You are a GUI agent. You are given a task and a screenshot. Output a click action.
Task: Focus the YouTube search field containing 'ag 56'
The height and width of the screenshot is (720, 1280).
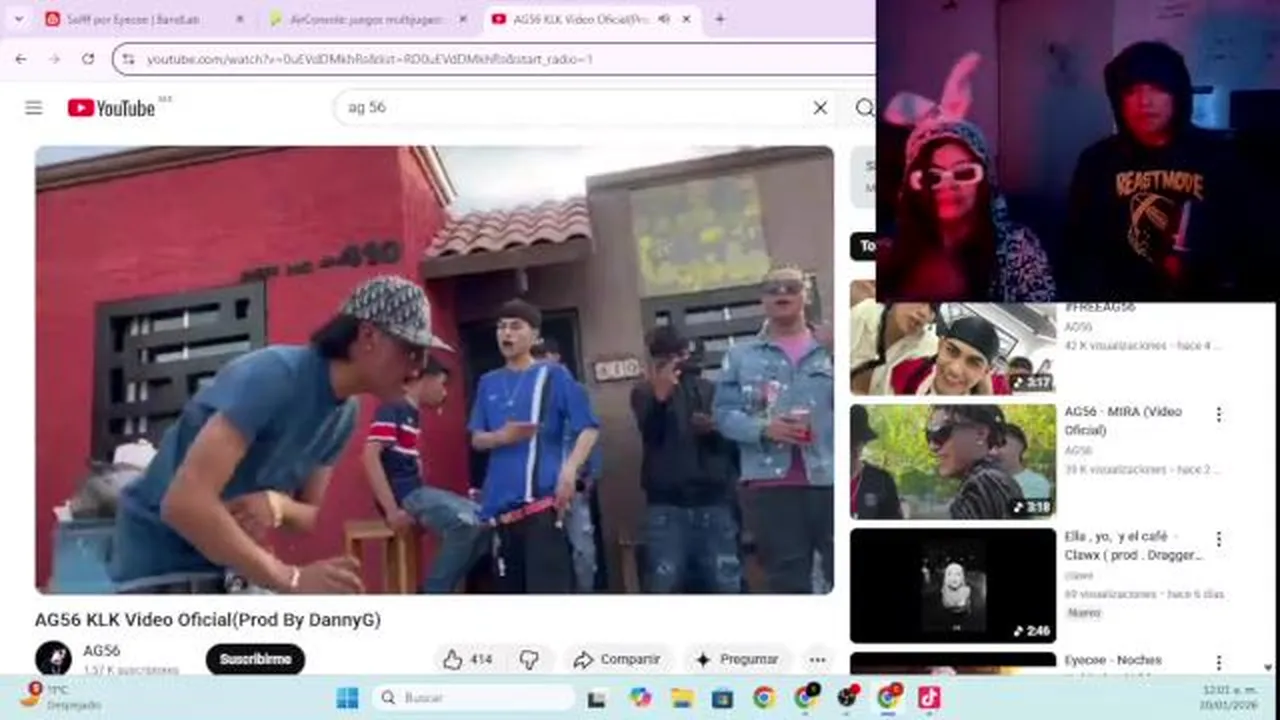pos(570,108)
